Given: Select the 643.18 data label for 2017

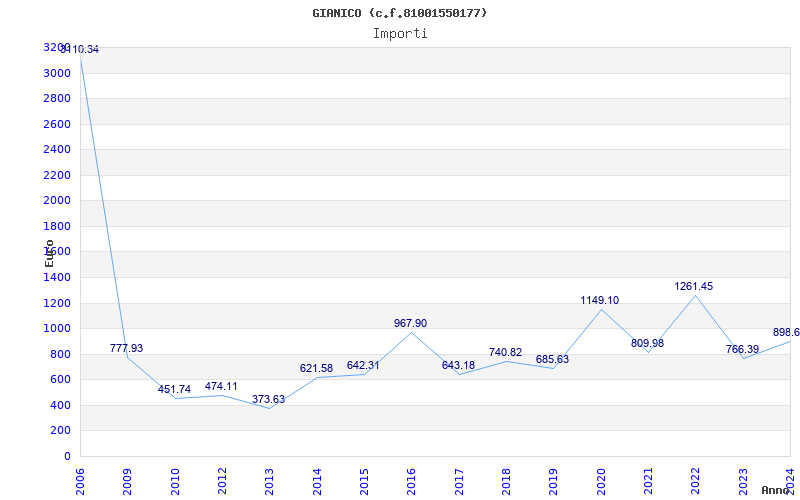Looking at the screenshot, I should tap(458, 365).
